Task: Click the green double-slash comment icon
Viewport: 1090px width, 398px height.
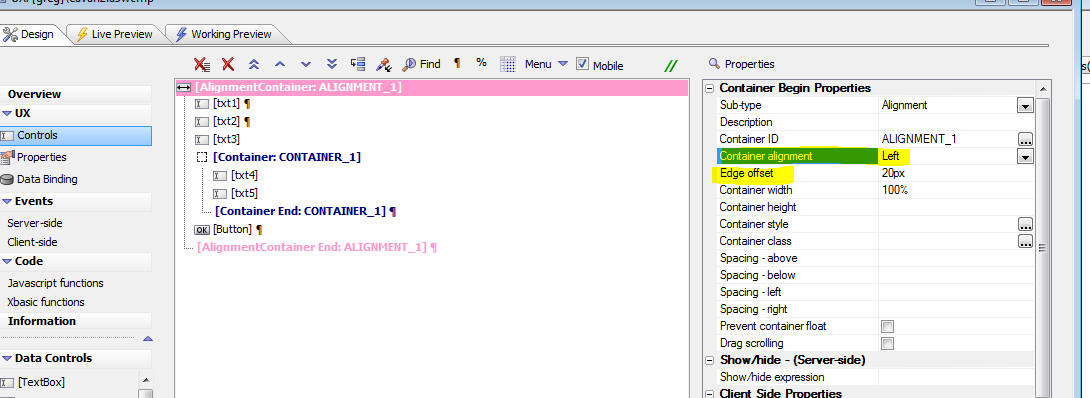Action: pos(670,66)
